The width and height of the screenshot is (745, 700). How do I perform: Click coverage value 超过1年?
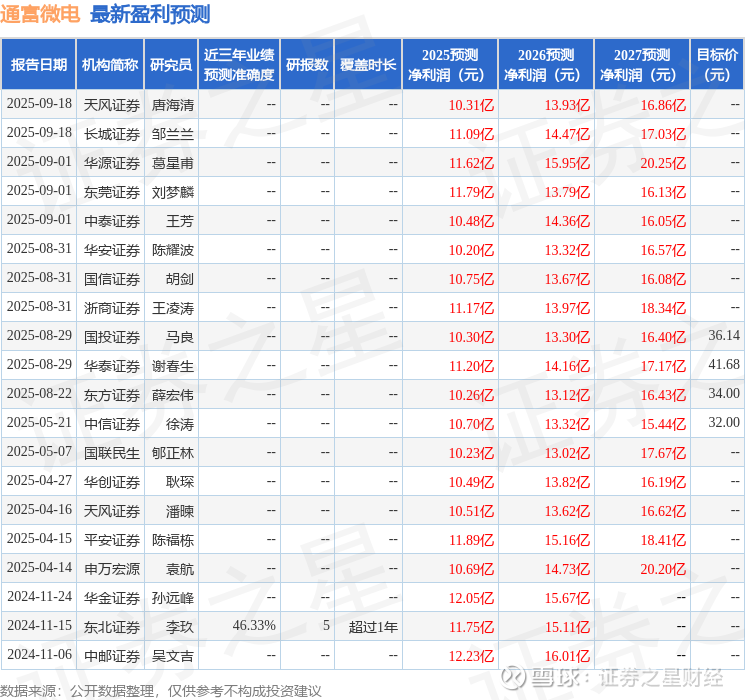(x=373, y=627)
